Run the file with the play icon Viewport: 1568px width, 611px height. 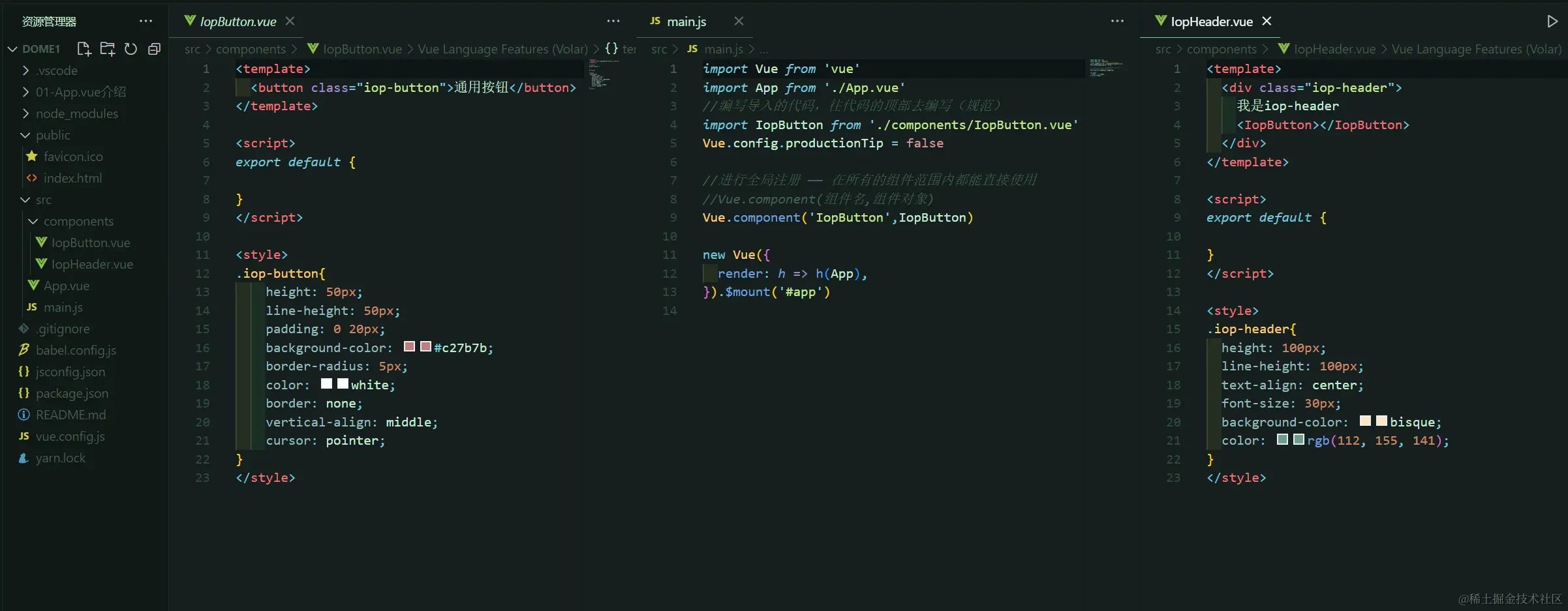[x=1552, y=22]
